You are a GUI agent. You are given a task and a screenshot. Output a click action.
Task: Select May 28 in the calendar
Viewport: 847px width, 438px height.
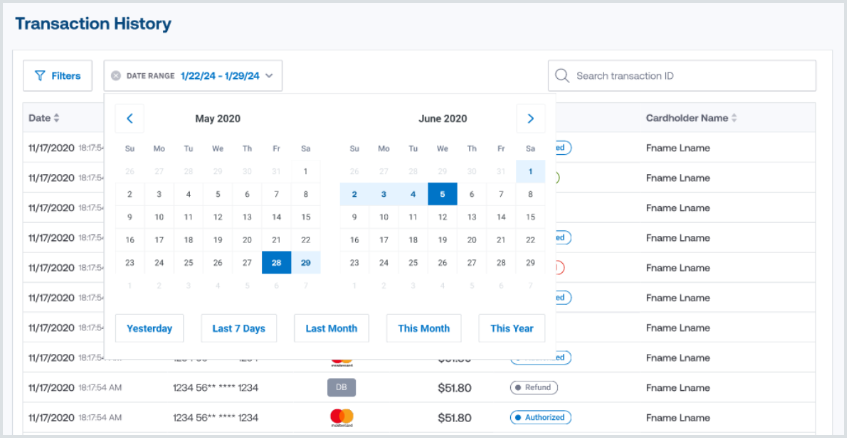tap(277, 263)
